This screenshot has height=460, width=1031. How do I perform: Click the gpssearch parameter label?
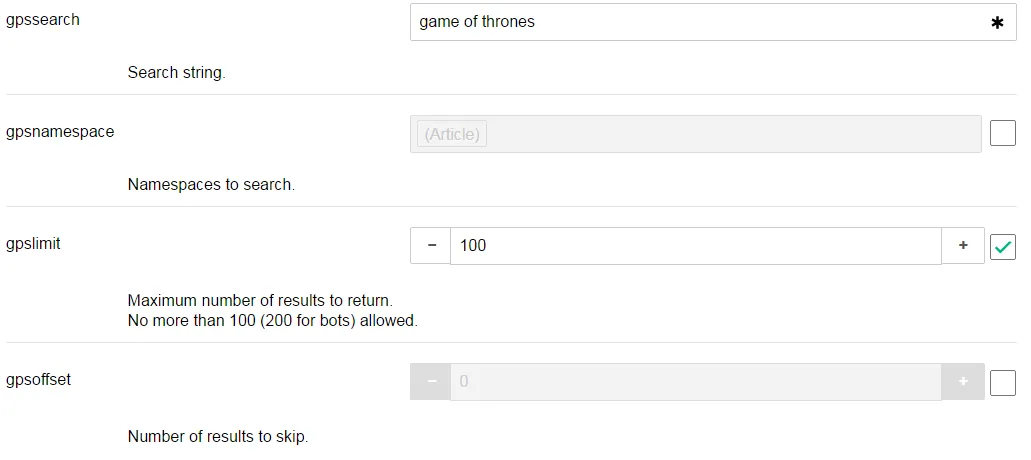coord(43,20)
